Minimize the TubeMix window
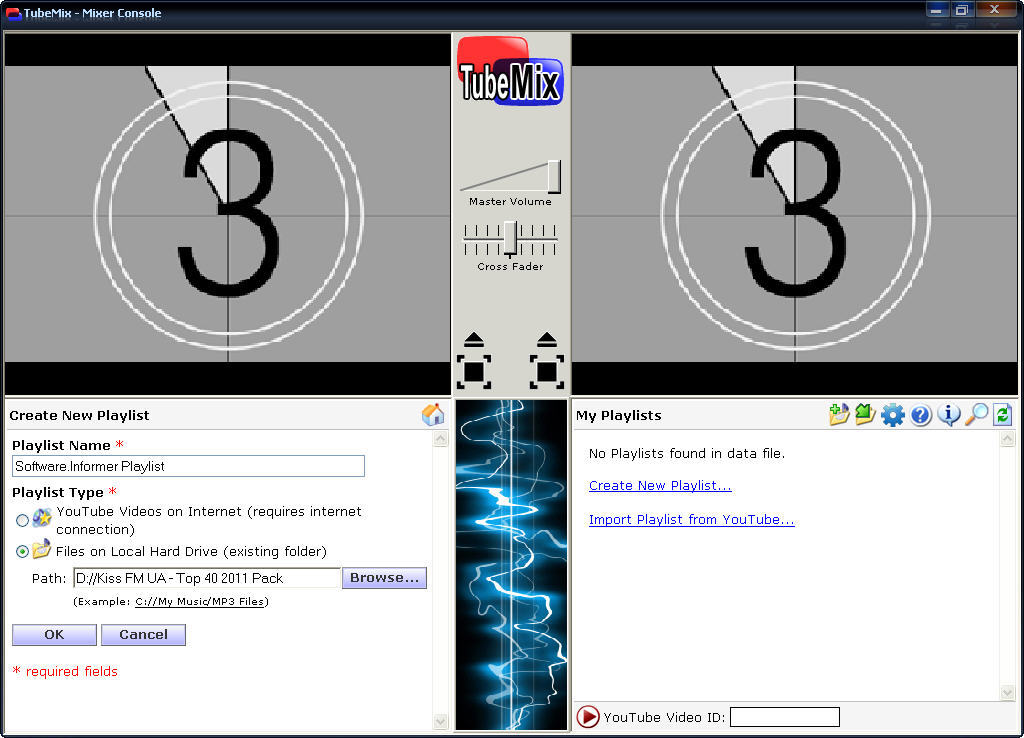 tap(936, 10)
